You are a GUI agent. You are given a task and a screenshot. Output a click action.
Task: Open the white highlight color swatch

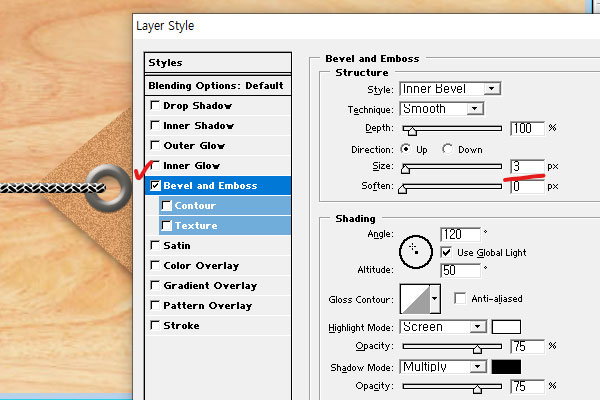(506, 327)
